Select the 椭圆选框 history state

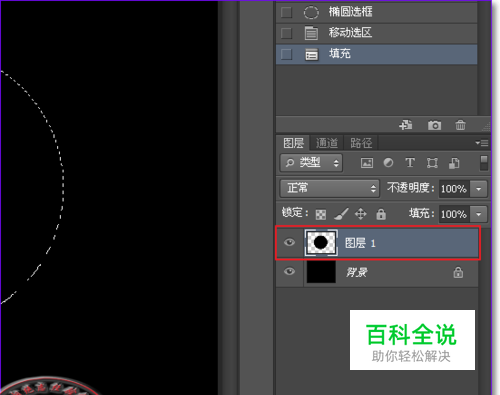click(x=377, y=13)
